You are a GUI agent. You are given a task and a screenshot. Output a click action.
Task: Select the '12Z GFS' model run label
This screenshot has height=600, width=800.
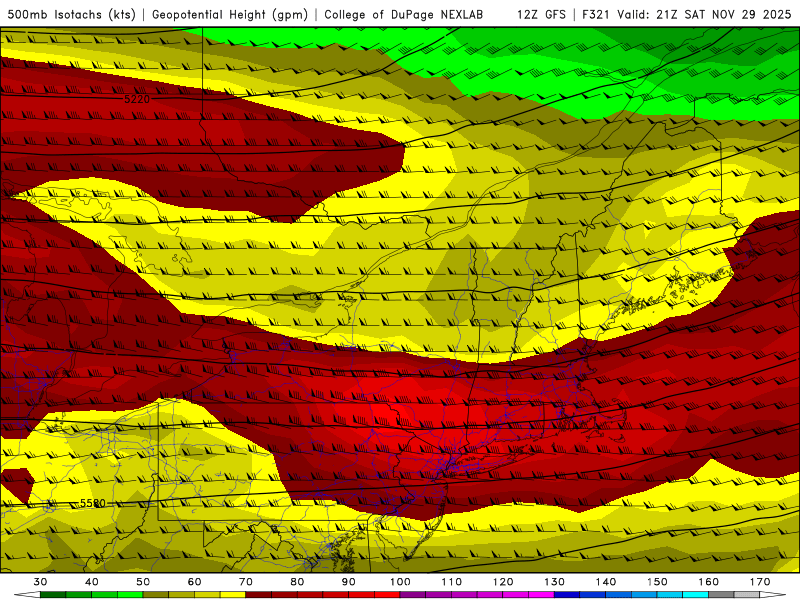[541, 14]
